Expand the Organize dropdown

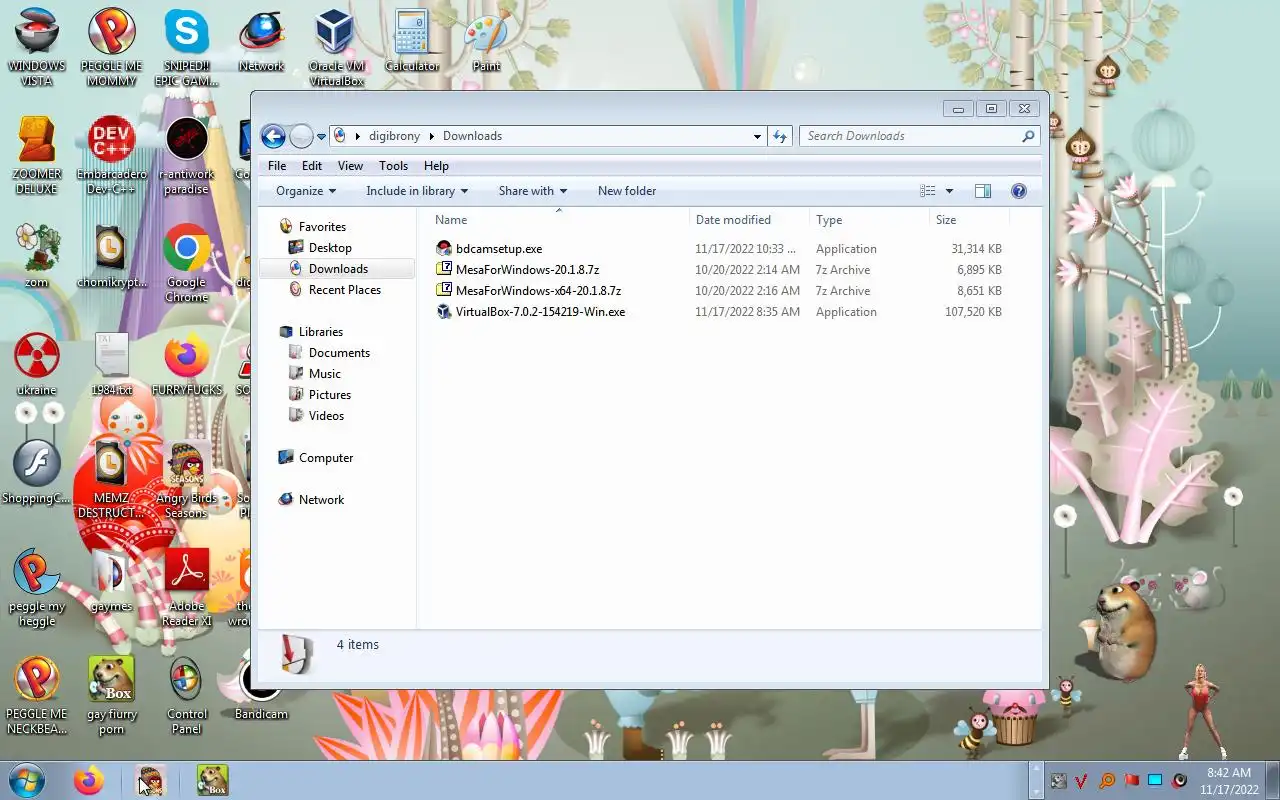click(306, 191)
